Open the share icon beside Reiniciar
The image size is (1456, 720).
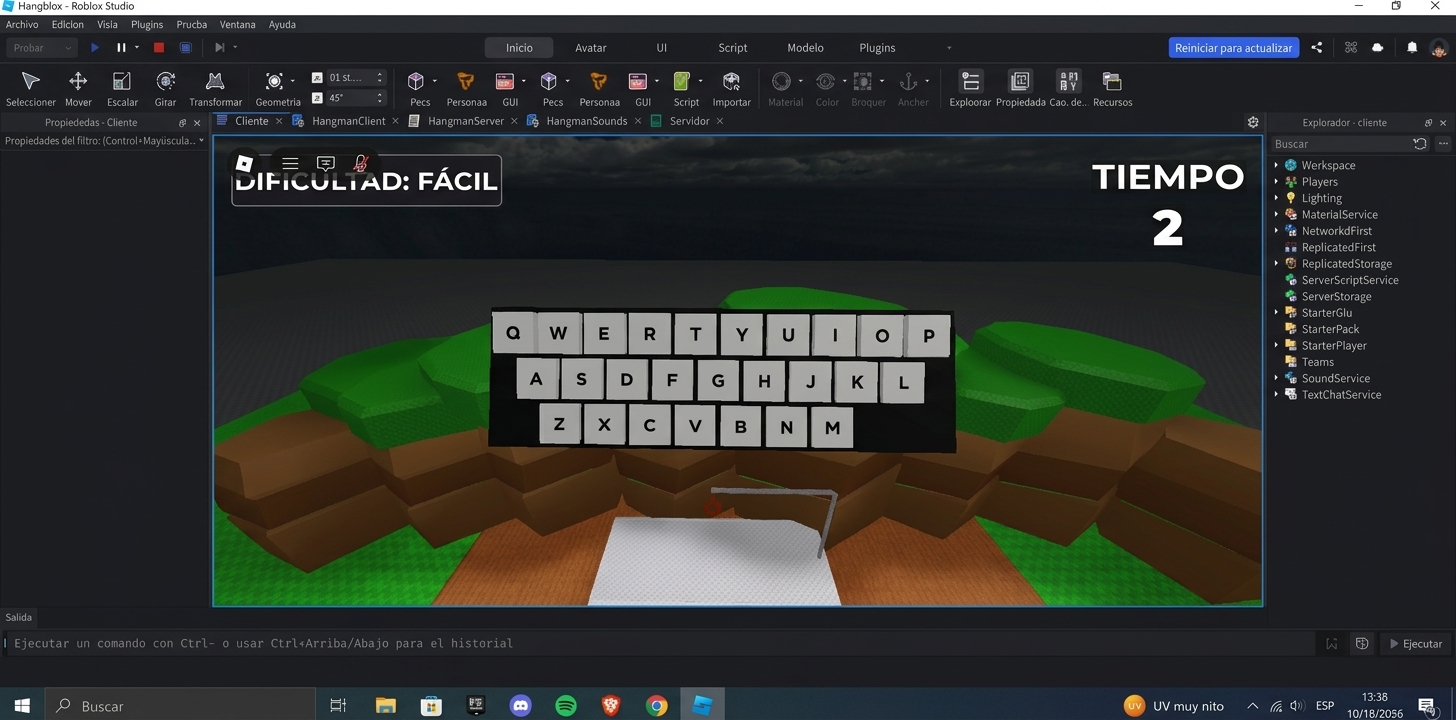point(1317,47)
